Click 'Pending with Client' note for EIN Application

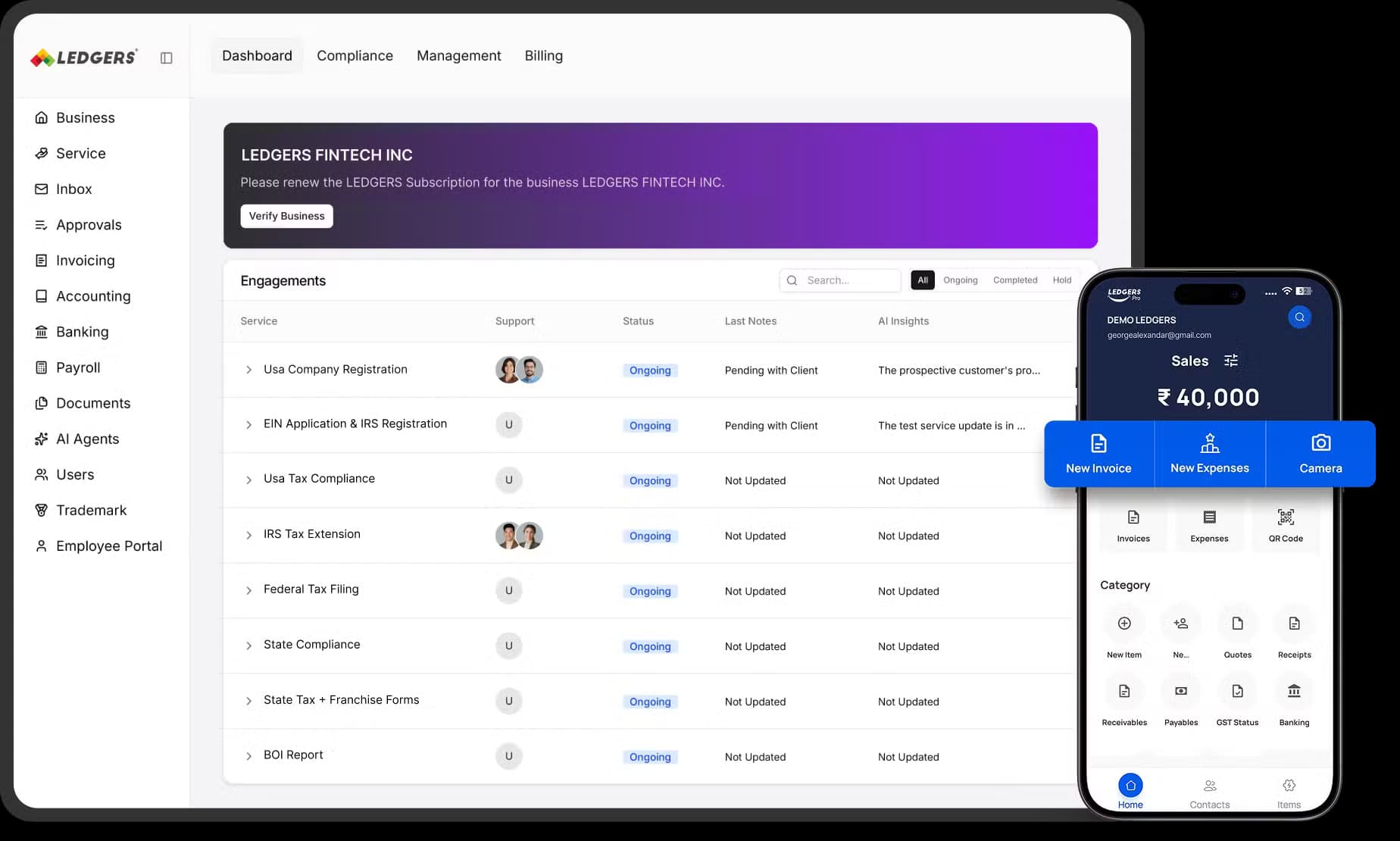click(x=771, y=426)
